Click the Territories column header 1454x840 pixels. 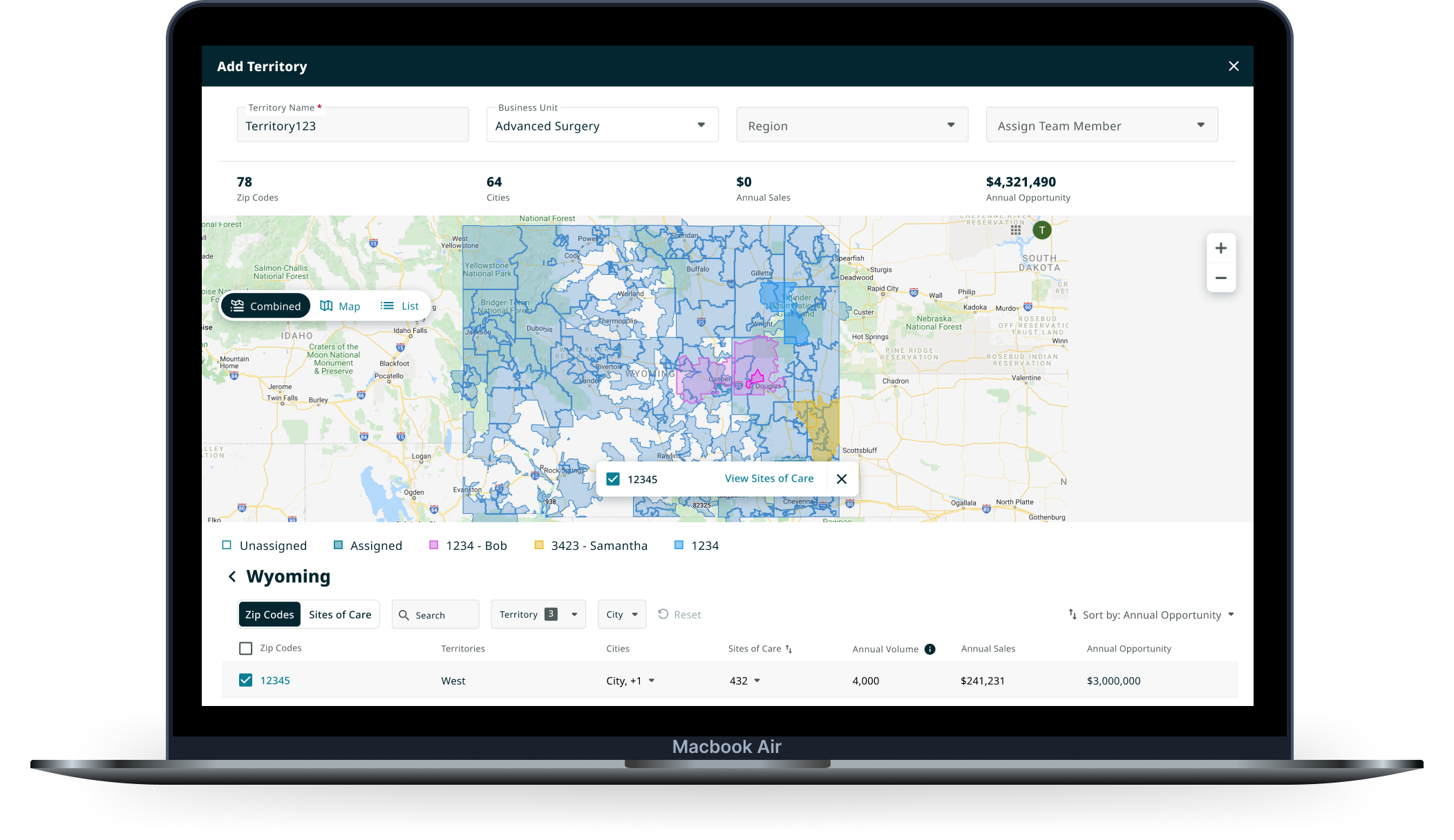click(463, 649)
